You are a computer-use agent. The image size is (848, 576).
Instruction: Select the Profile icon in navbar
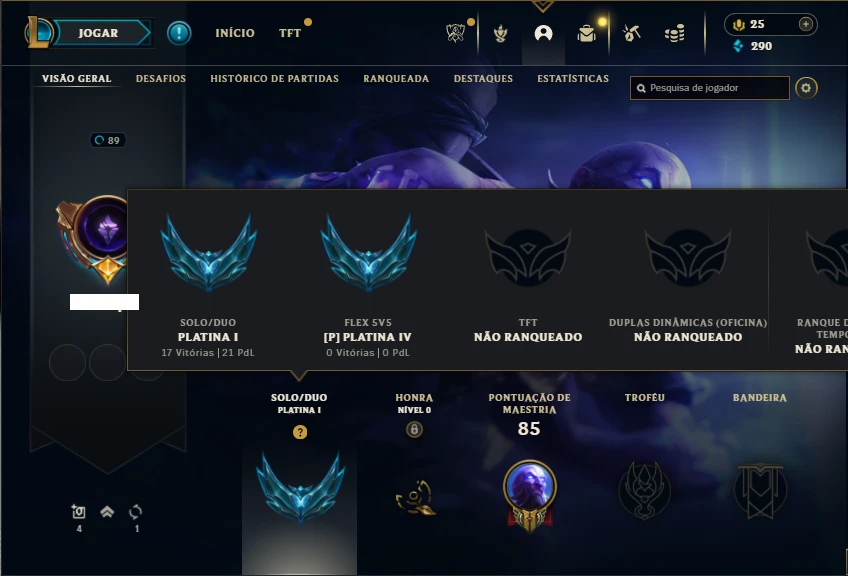[x=544, y=34]
